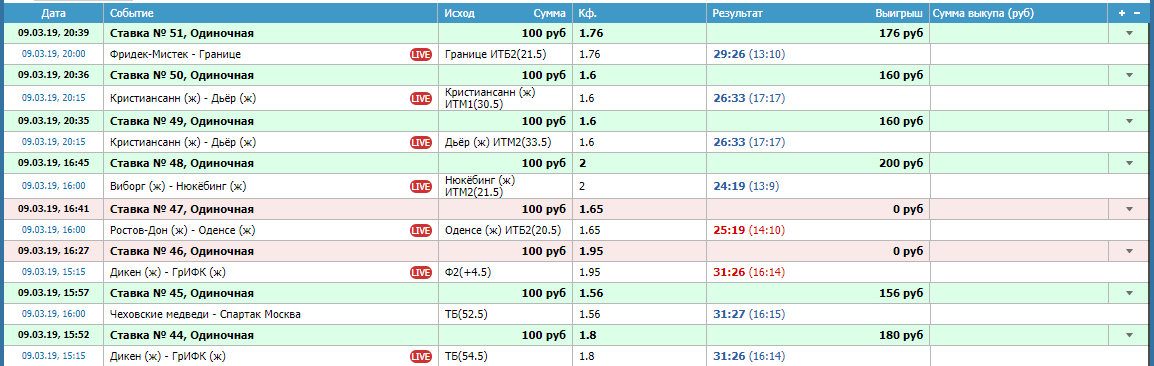Click LIVE badge on Дикен - ГрИФК Ф2(+4.5) row
The width and height of the screenshot is (1154, 366).
(421, 272)
